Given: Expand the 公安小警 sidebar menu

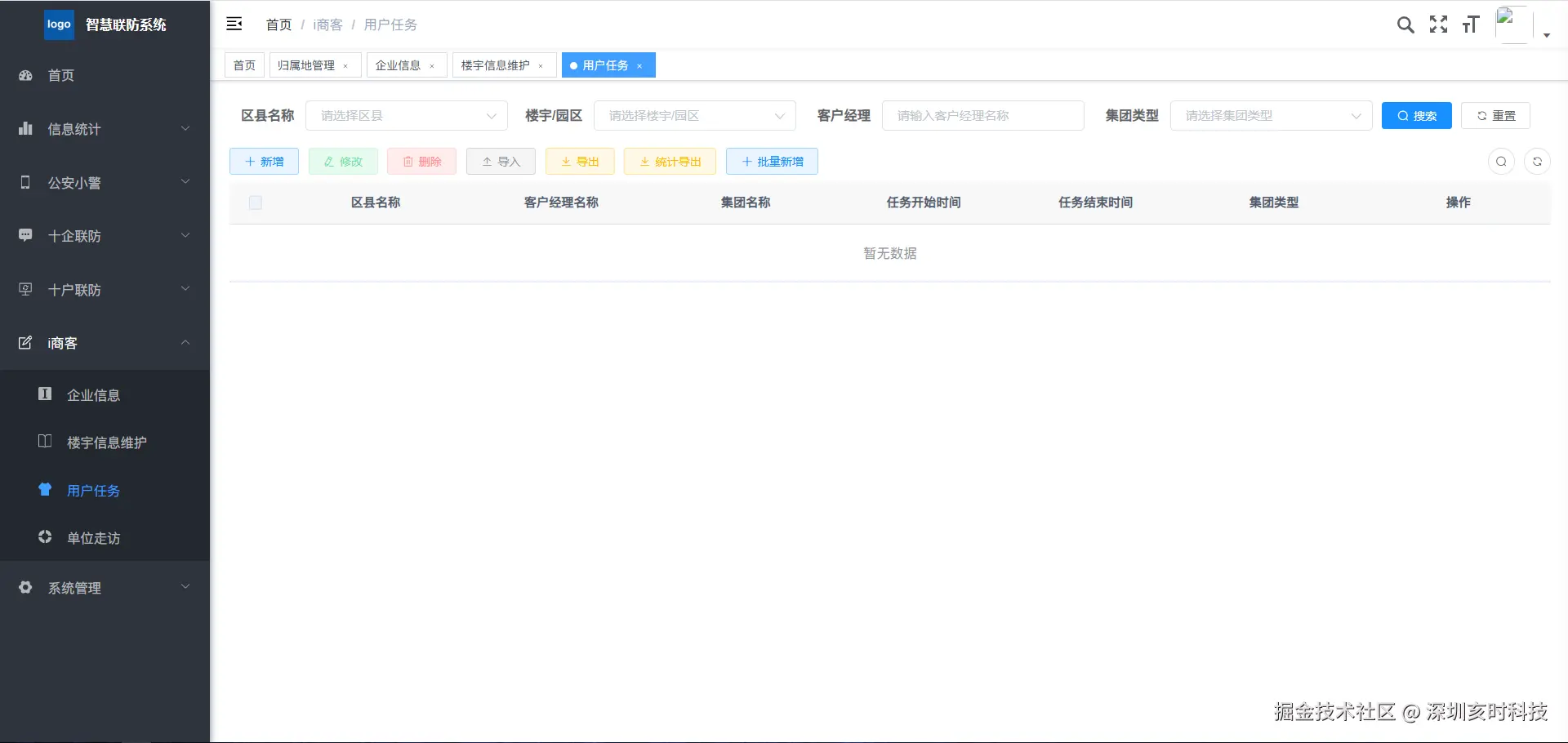Looking at the screenshot, I should tap(105, 182).
